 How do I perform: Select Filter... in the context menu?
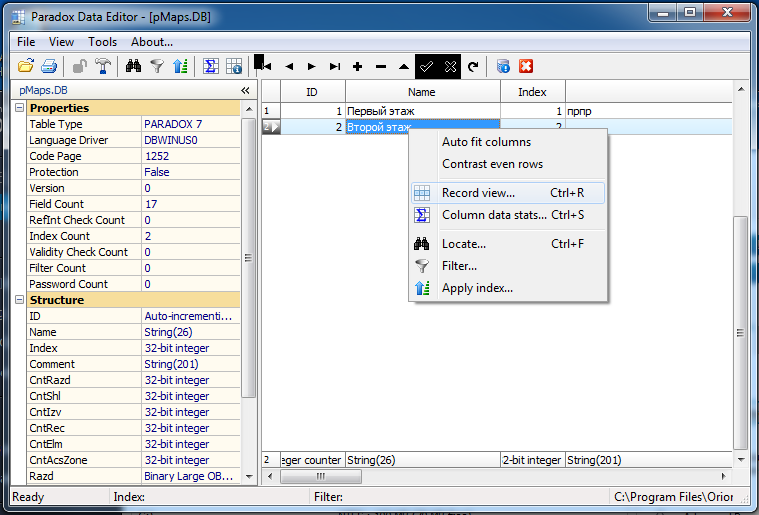tap(508, 266)
